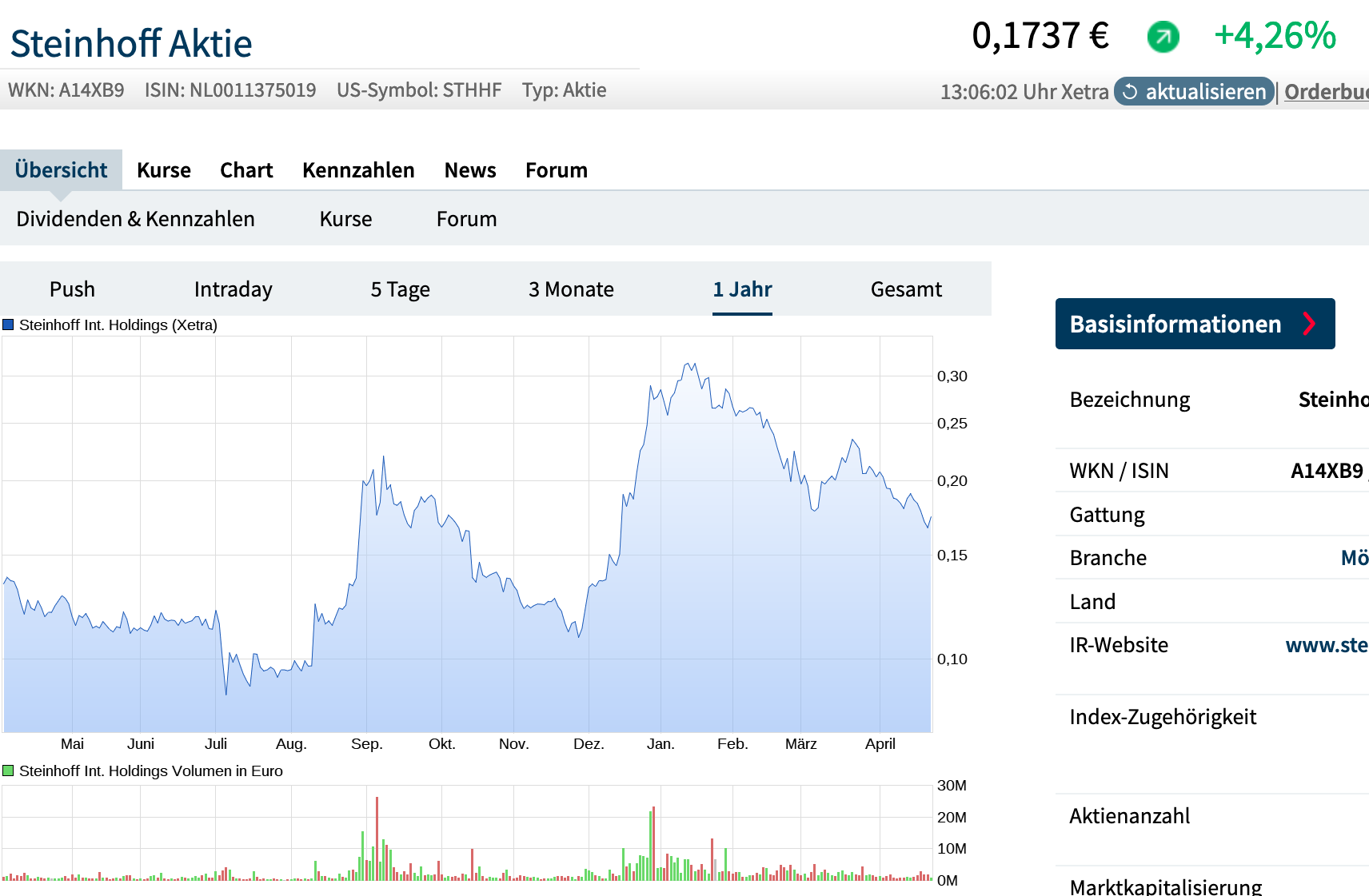Open the main Forum tab
Image resolution: width=1369 pixels, height=896 pixels.
pos(557,170)
